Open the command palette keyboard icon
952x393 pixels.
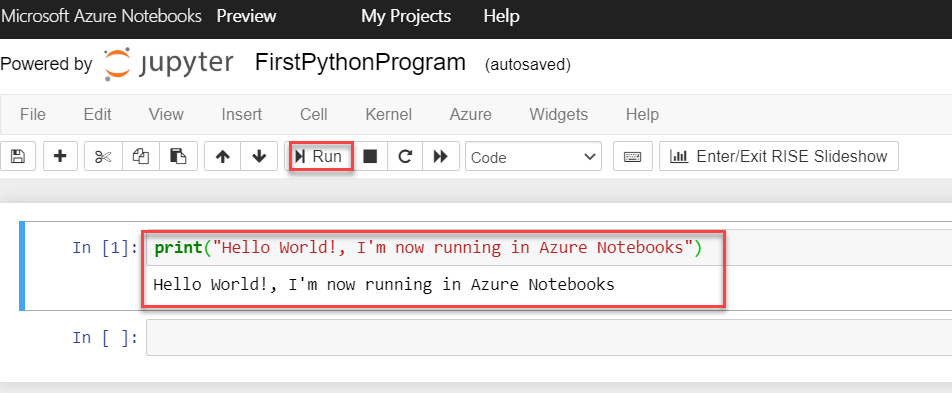[633, 157]
